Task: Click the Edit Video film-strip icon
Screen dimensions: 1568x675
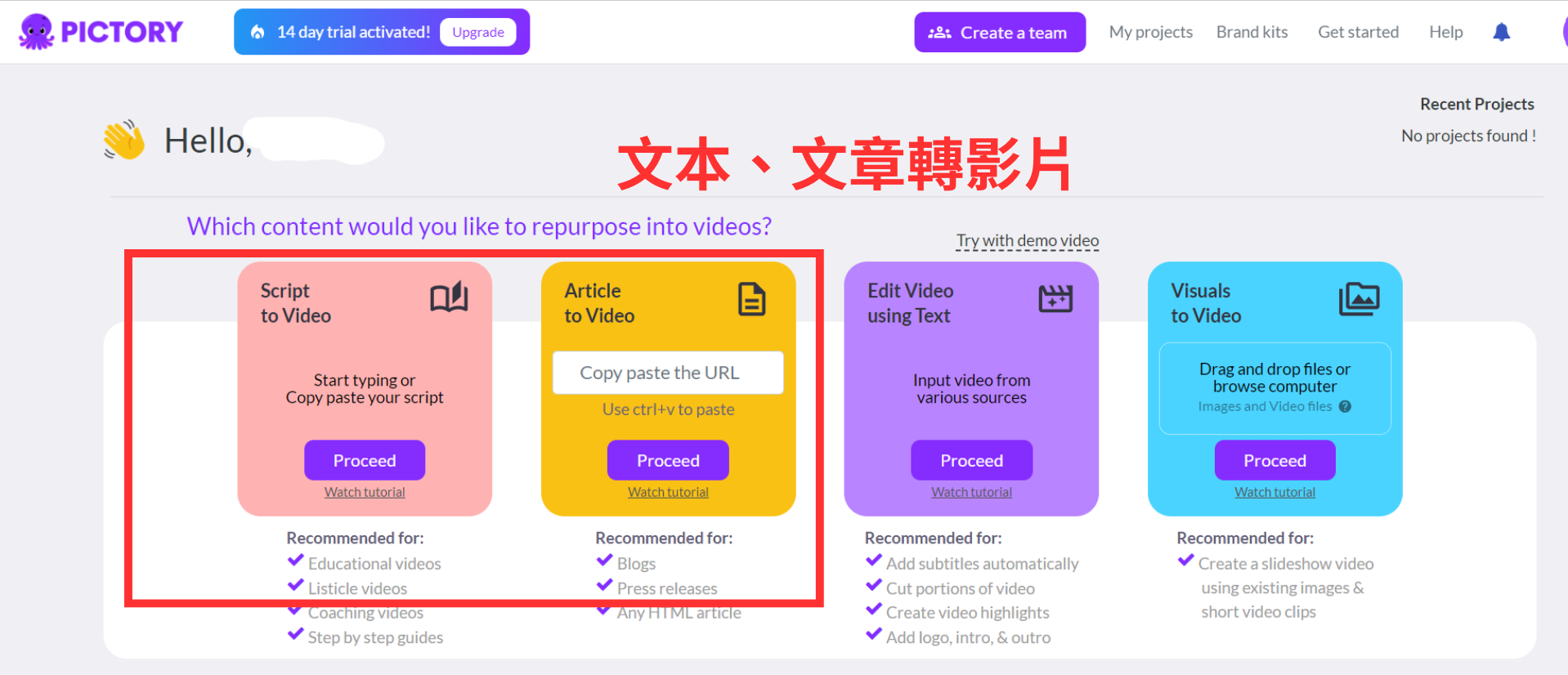Action: pos(1055,299)
